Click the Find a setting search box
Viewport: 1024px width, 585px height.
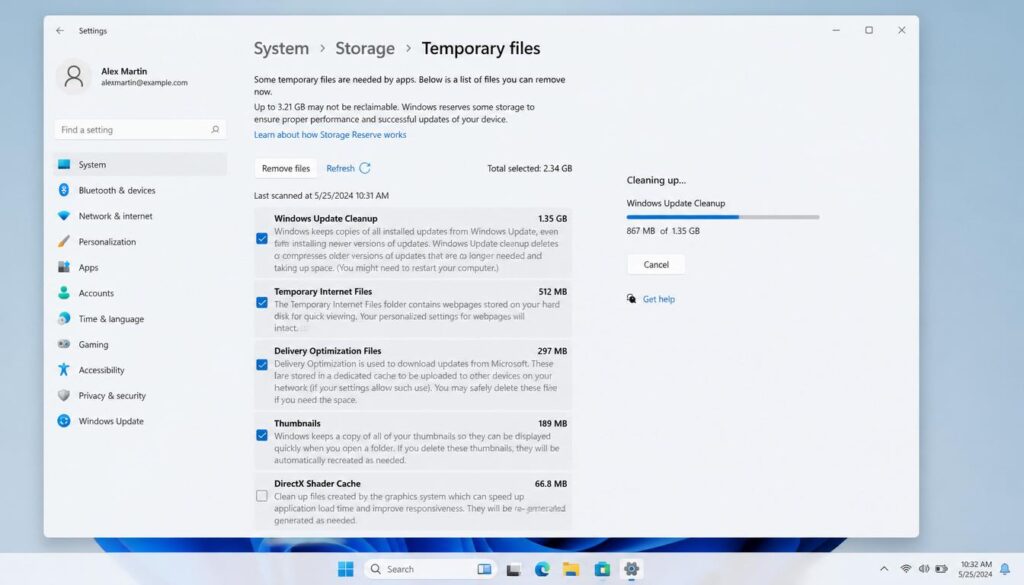[140, 129]
